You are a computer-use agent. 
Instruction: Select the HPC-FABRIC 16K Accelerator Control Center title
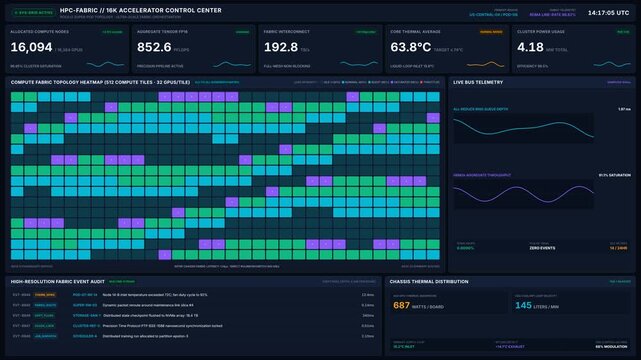[141, 10]
